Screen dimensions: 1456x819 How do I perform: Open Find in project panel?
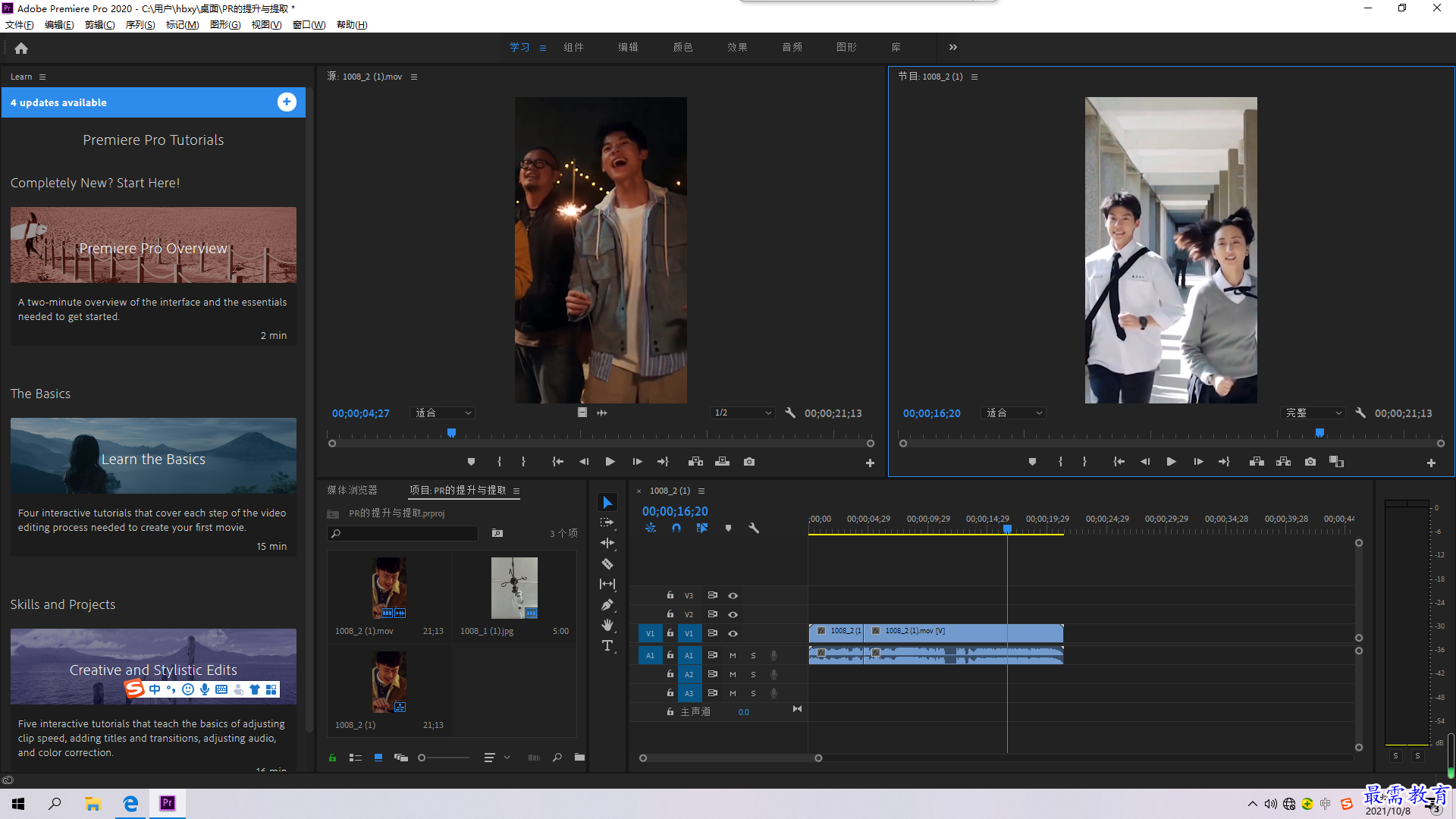[557, 758]
